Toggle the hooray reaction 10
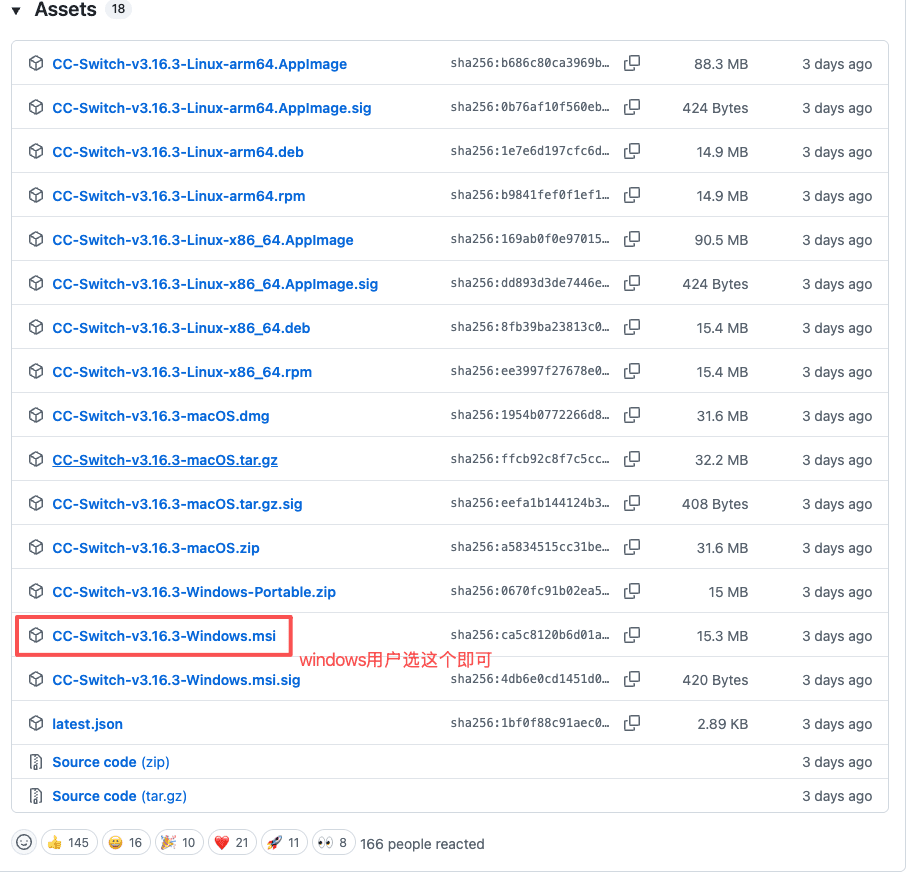The image size is (917, 882). (x=179, y=843)
